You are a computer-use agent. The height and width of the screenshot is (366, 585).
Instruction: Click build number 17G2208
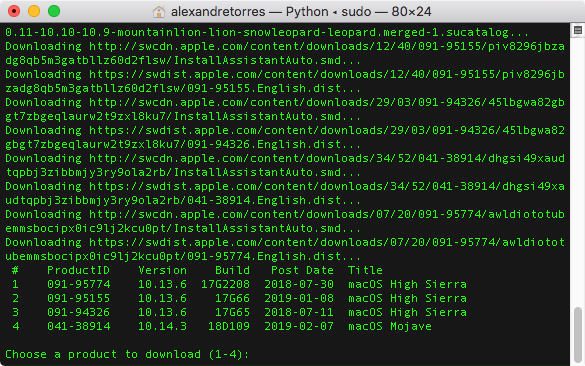click(x=225, y=284)
